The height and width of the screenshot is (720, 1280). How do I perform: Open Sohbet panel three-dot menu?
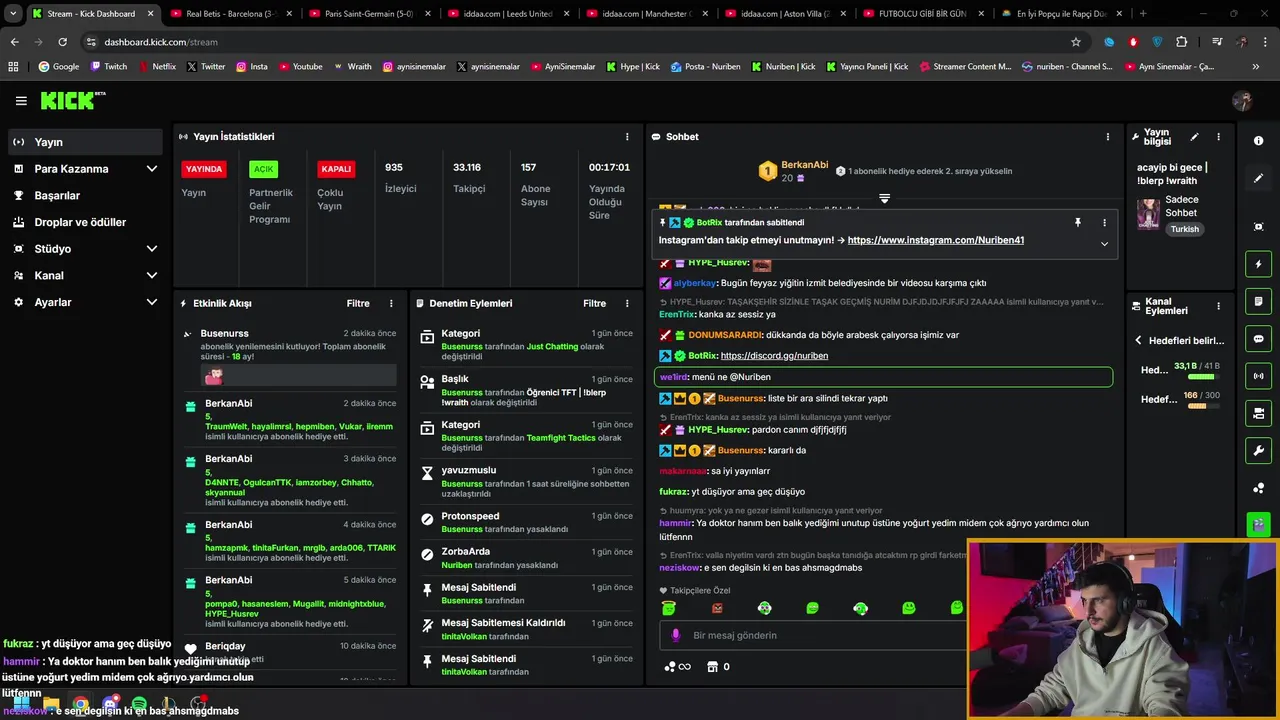tap(1107, 137)
